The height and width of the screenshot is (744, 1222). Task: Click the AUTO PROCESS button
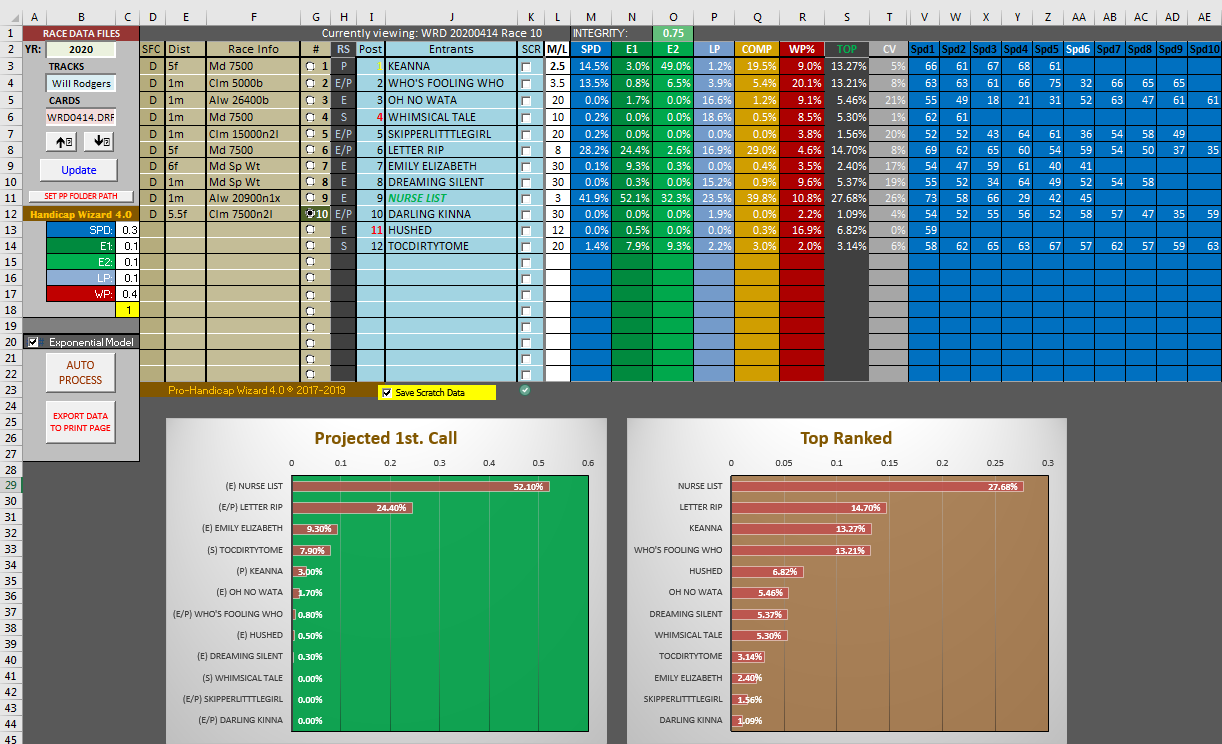pos(80,373)
